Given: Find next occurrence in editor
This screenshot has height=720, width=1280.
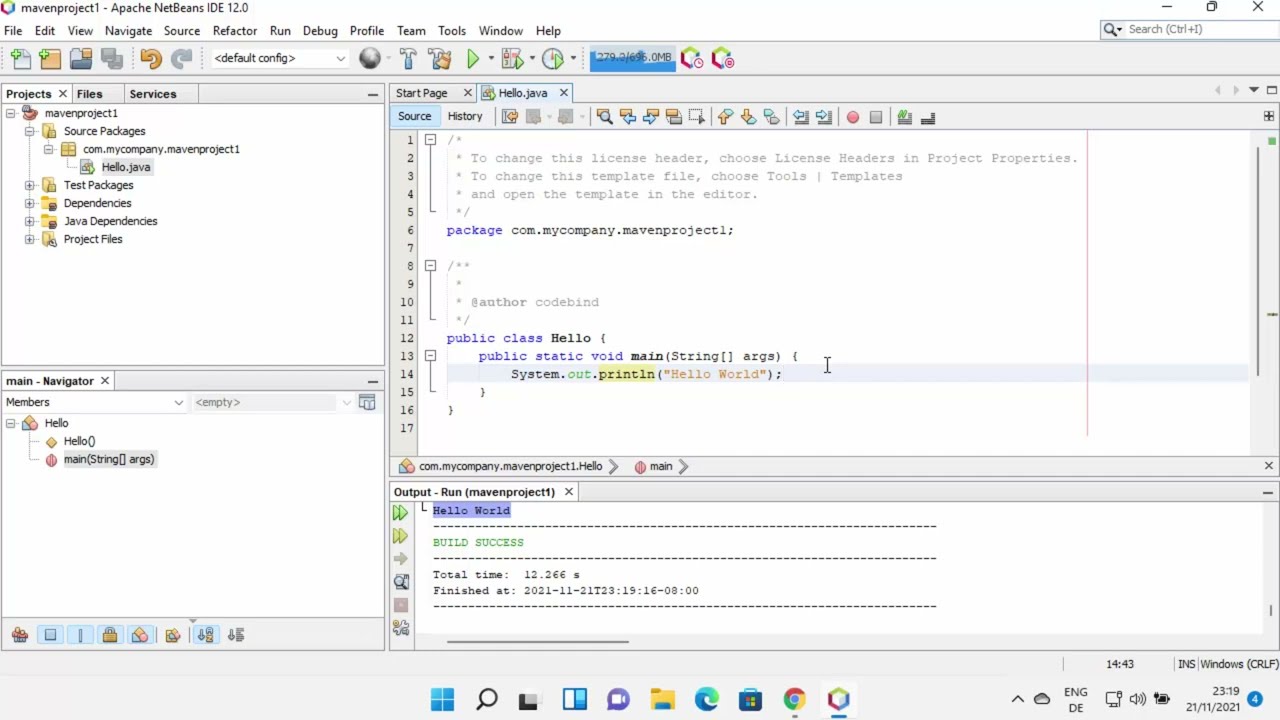Looking at the screenshot, I should tap(650, 117).
